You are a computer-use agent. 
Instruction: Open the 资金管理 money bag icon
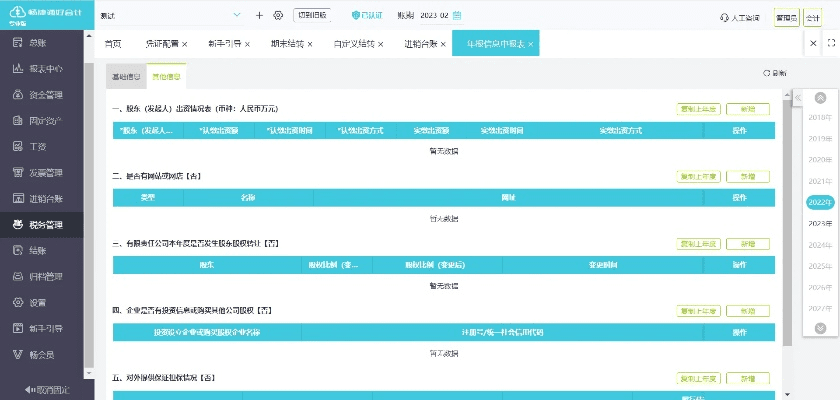tap(18, 95)
